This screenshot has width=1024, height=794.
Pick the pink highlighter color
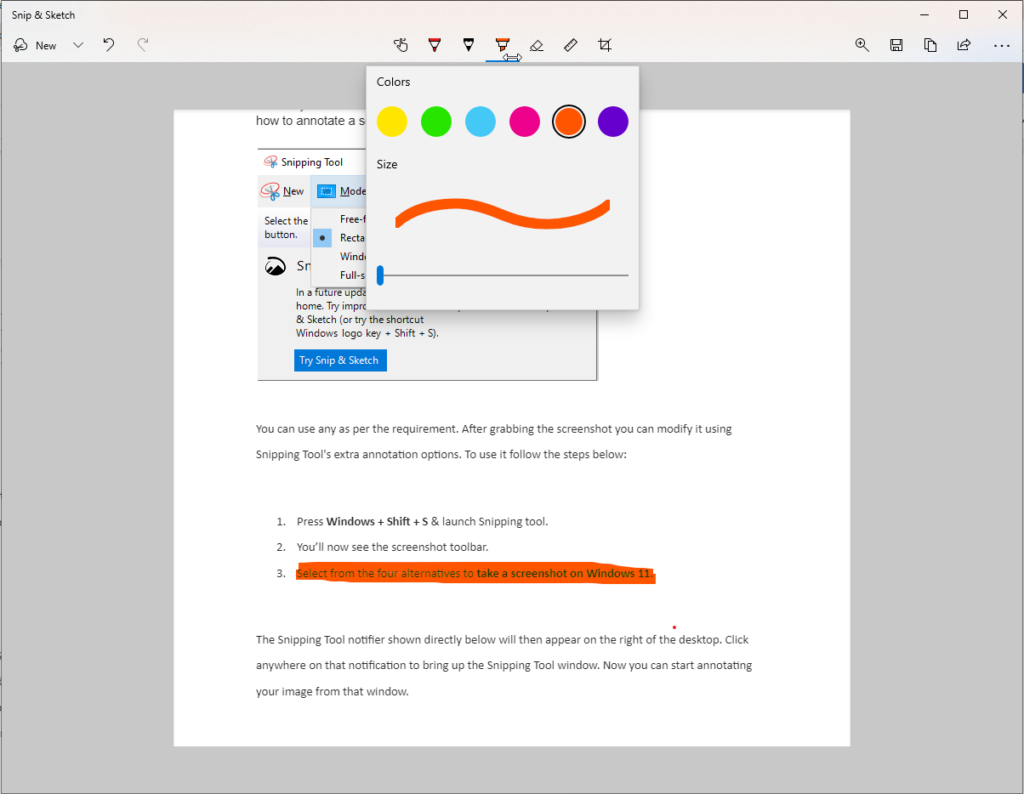click(x=524, y=121)
